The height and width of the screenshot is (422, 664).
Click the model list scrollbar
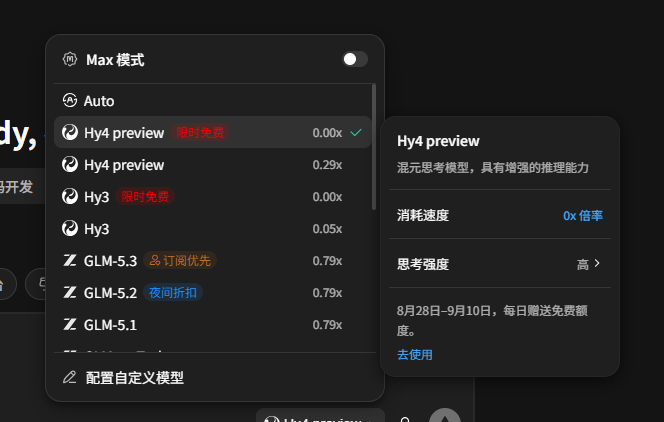tap(374, 147)
